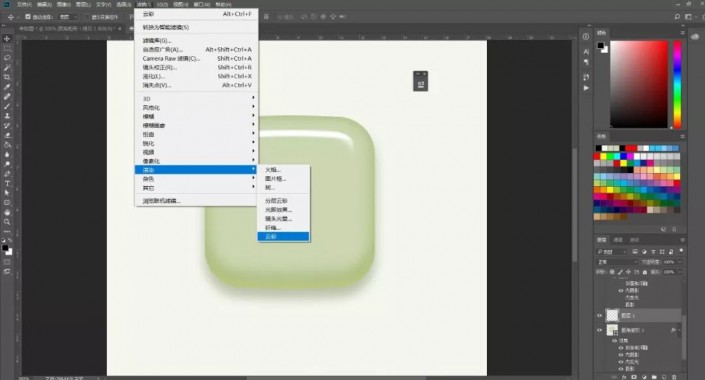
Task: Open the Blur submenu in Filter menu
Action: click(x=196, y=116)
